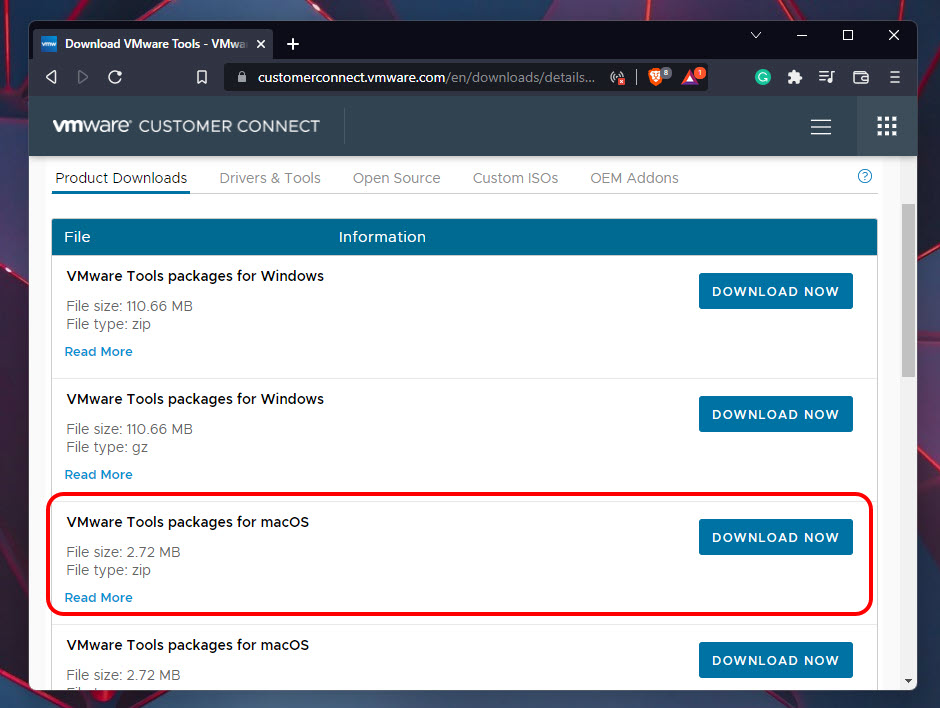Image resolution: width=940 pixels, height=708 pixels.
Task: Open a new browser tab
Action: [x=293, y=44]
